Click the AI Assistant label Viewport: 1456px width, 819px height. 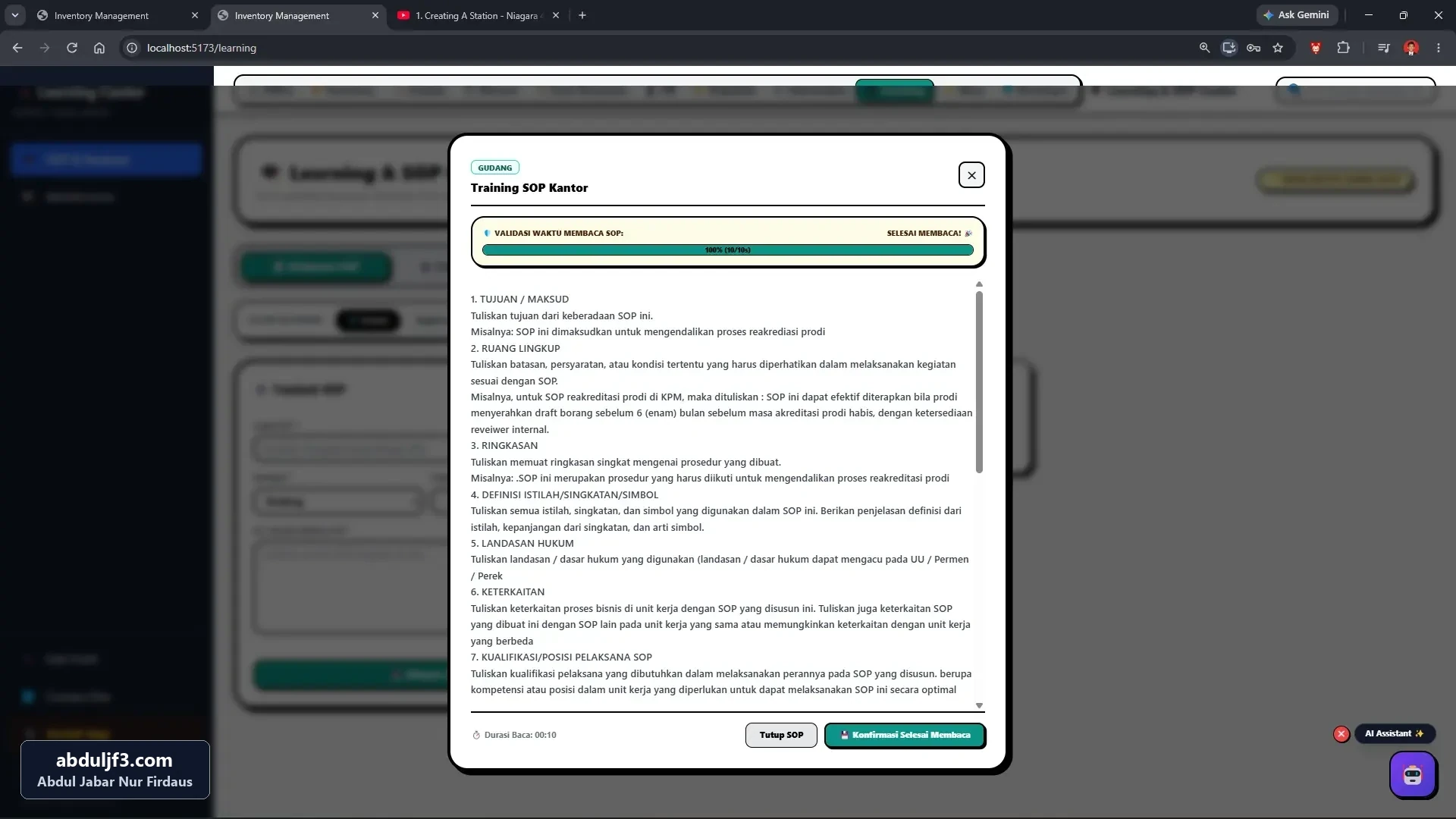[x=1394, y=734]
